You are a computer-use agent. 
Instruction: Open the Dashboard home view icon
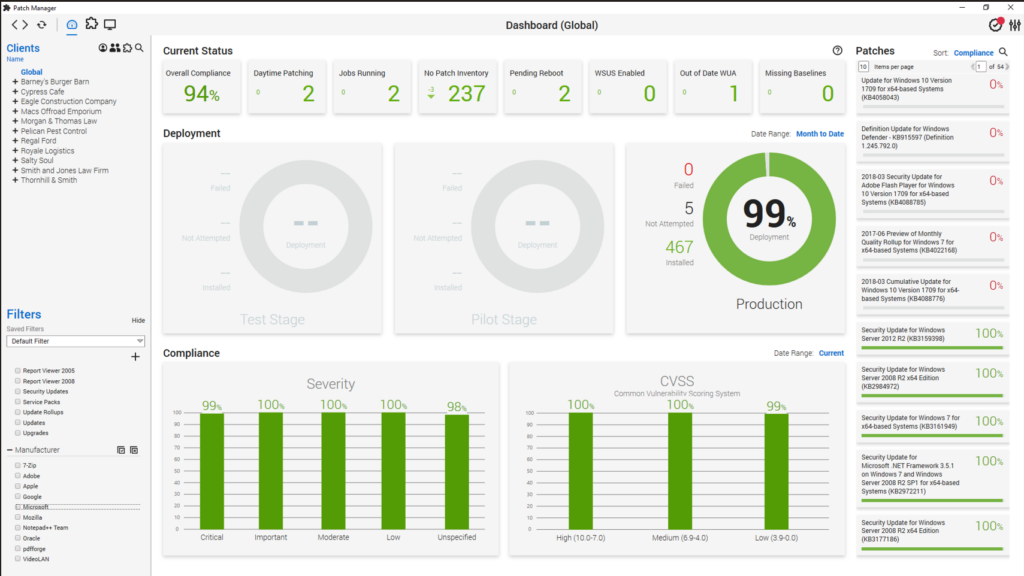[x=72, y=24]
